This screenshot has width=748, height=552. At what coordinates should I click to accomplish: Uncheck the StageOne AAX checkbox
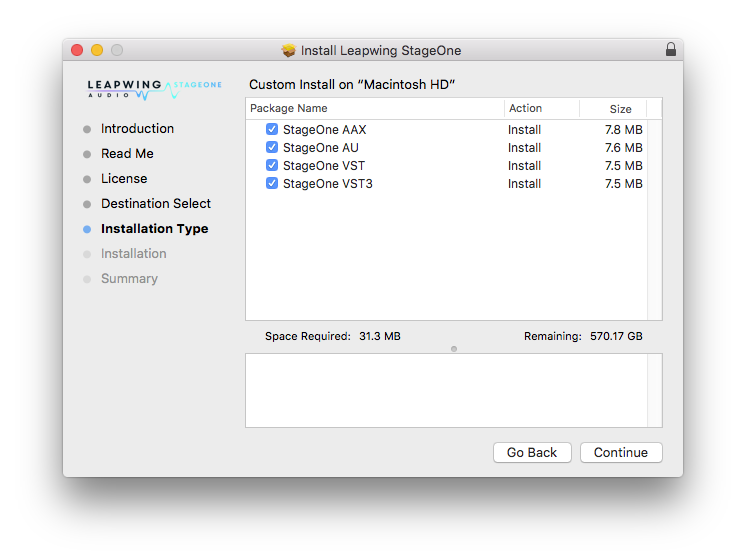[272, 129]
